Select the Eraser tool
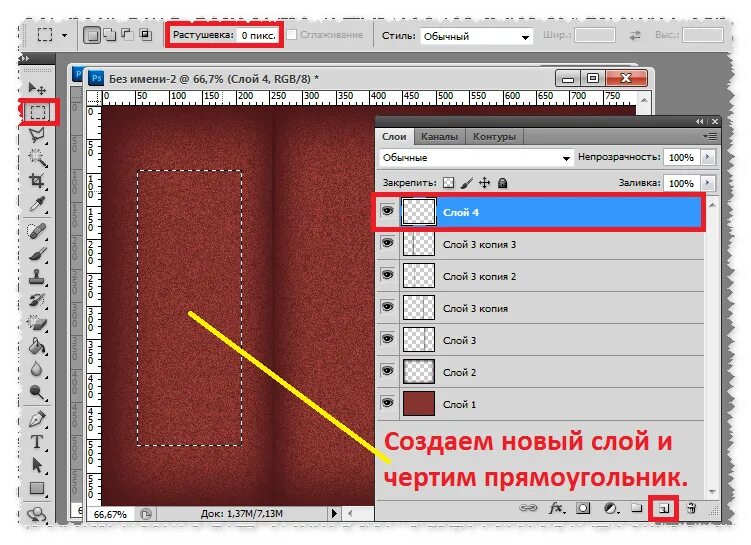This screenshot has height=545, width=751. coord(37,323)
